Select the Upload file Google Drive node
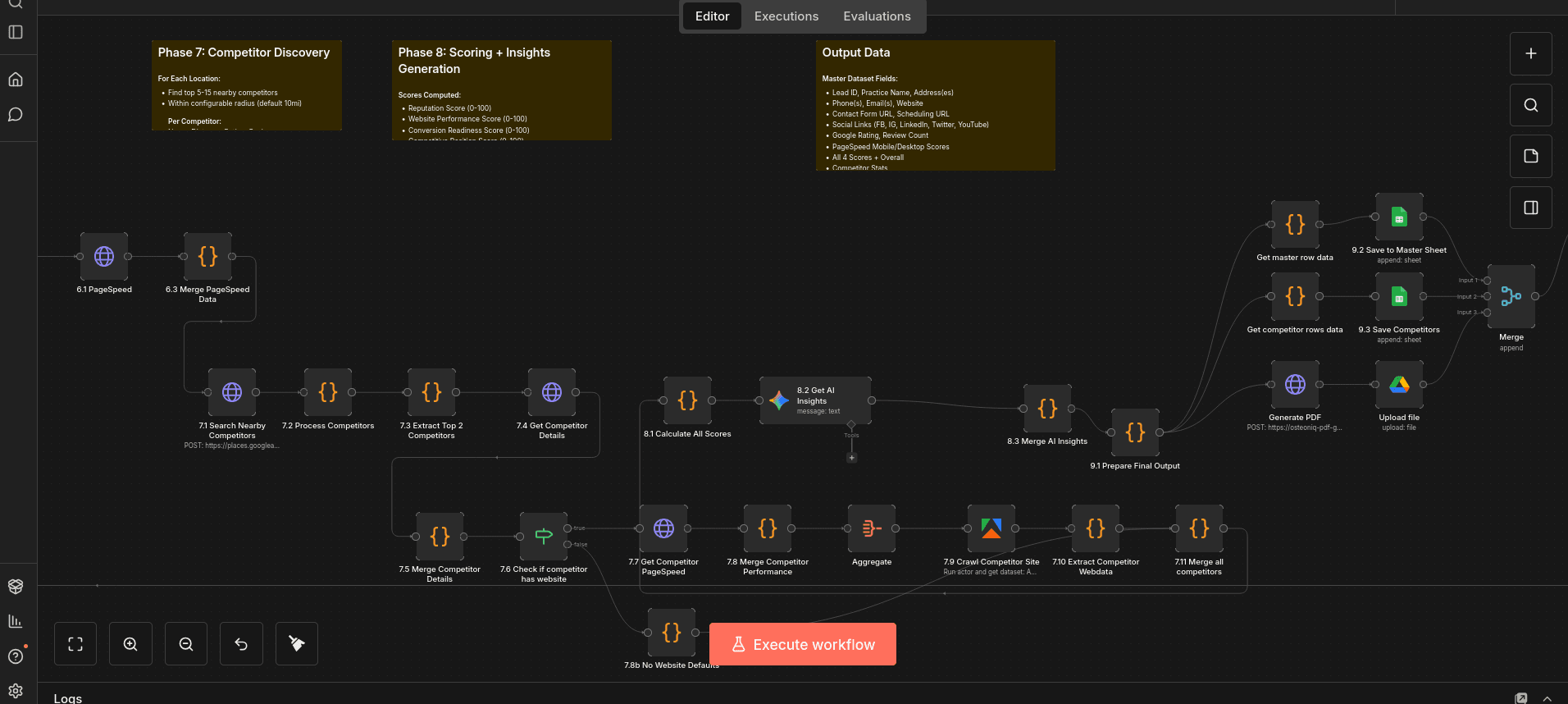The width and height of the screenshot is (1568, 704). [1399, 384]
